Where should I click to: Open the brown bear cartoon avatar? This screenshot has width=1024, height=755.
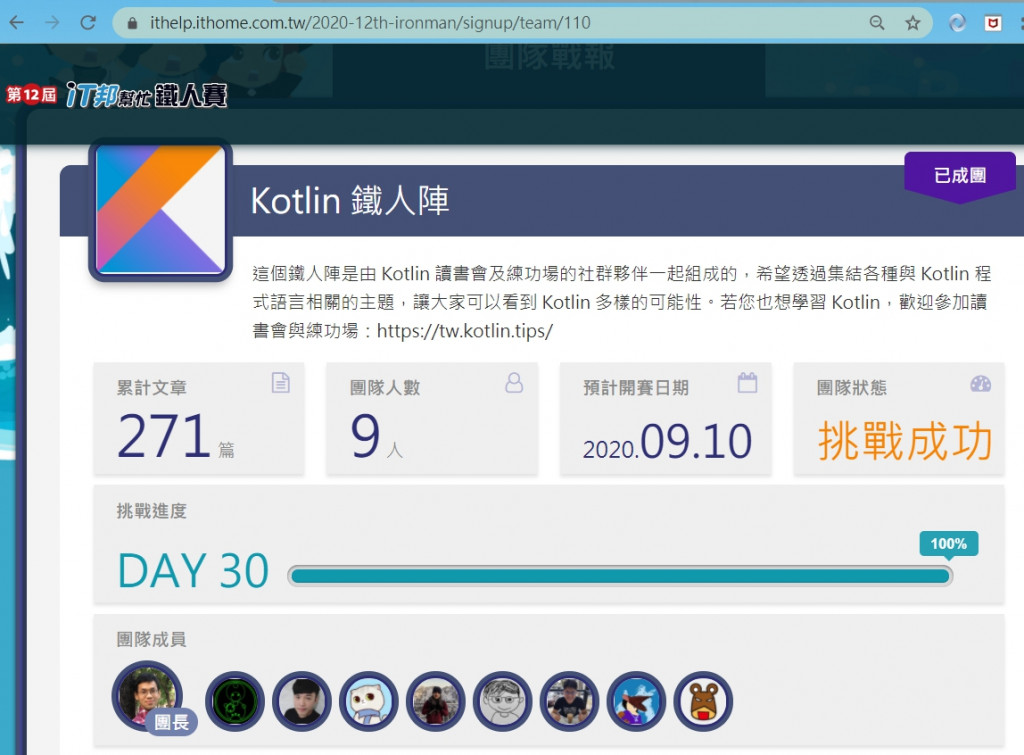coord(703,701)
